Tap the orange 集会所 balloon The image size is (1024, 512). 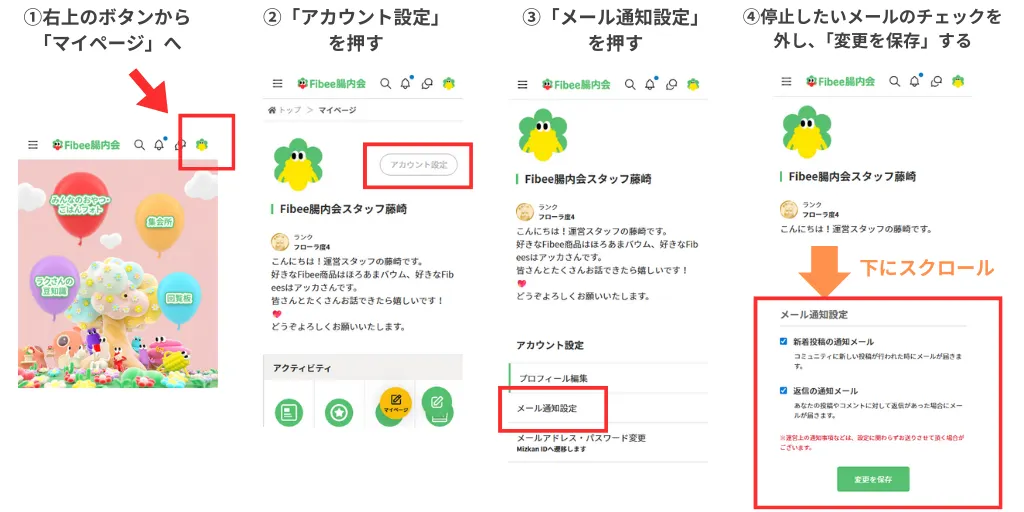click(160, 222)
